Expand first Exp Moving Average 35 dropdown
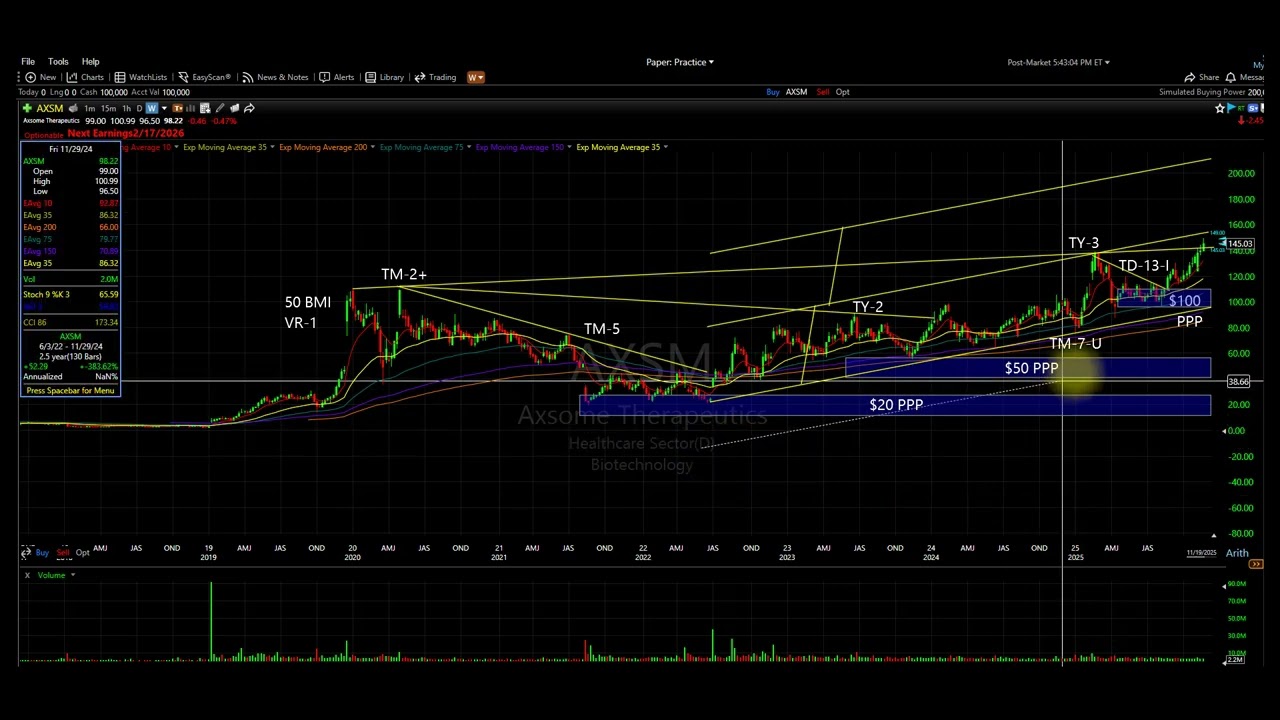Screen dimensions: 1280x720 pyautogui.click(x=272, y=147)
